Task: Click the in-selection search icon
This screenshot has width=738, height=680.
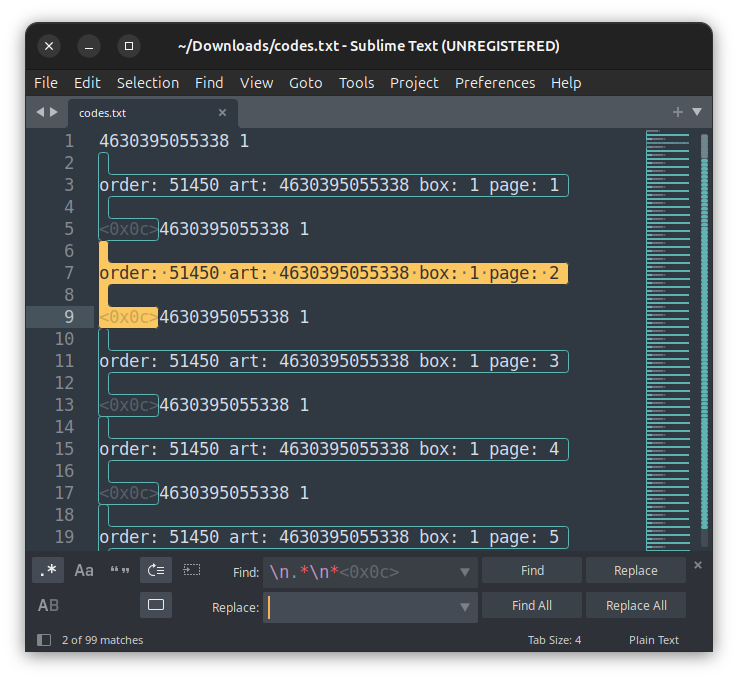Action: [192, 570]
